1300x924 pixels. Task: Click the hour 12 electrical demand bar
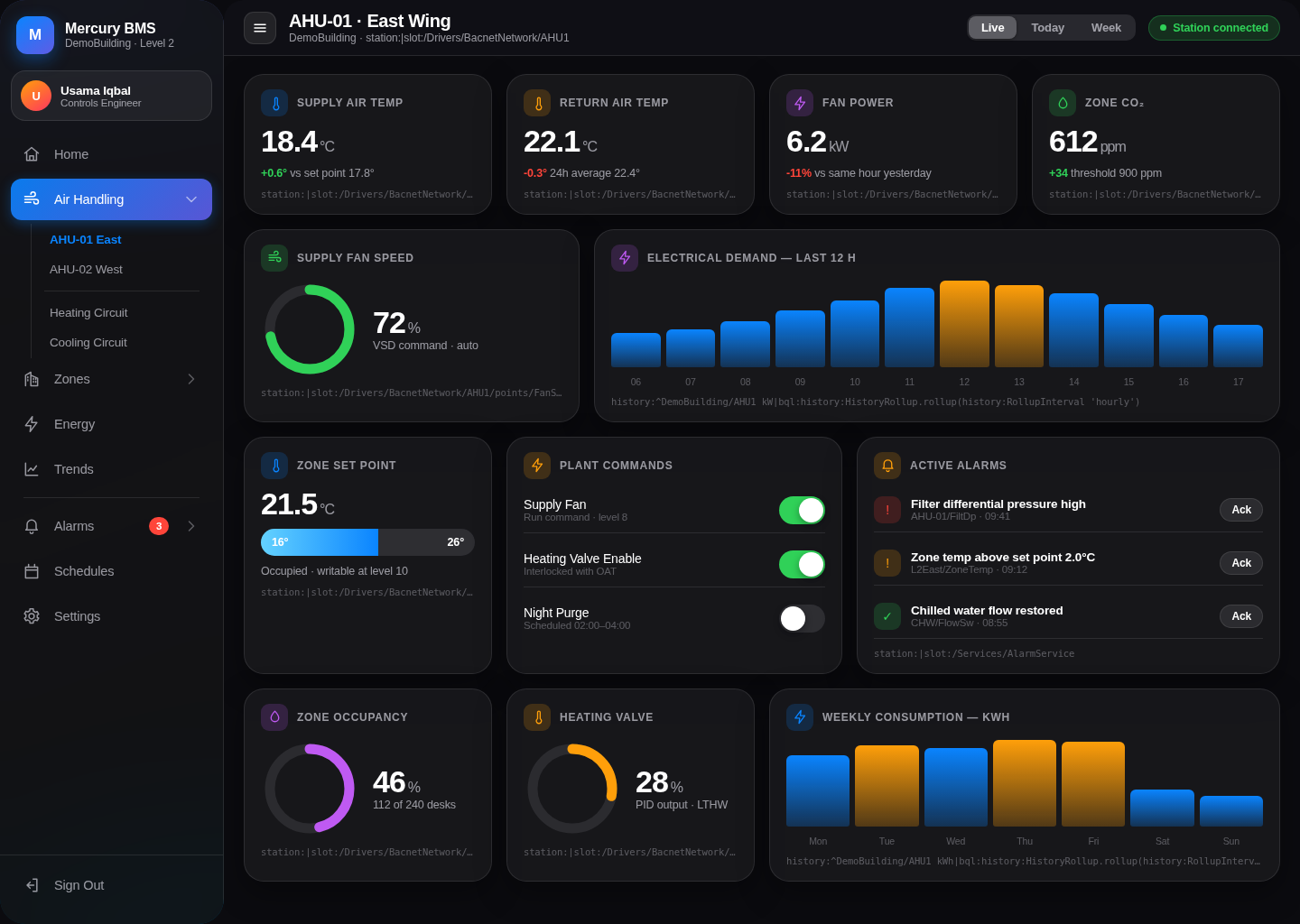[964, 324]
